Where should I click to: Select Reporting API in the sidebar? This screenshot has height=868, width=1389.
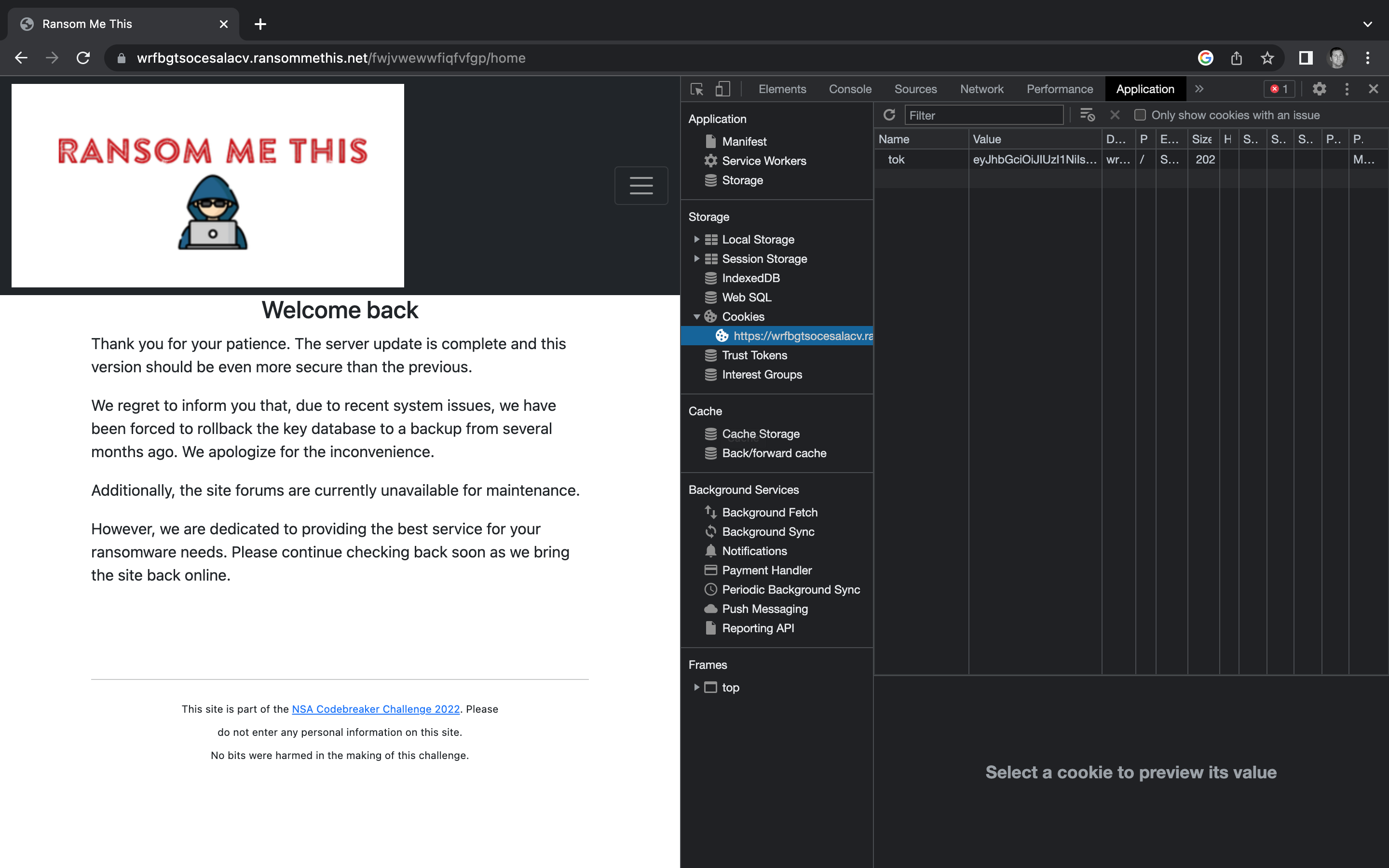[x=758, y=629]
